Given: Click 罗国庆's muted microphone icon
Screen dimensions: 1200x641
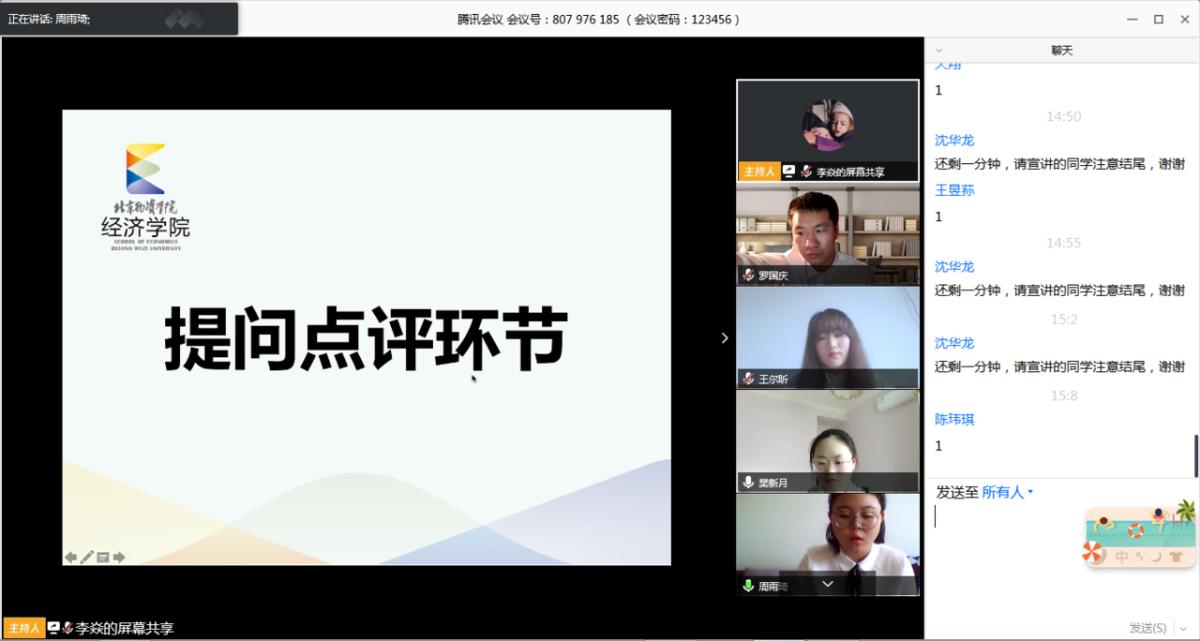Looking at the screenshot, I should [x=748, y=275].
